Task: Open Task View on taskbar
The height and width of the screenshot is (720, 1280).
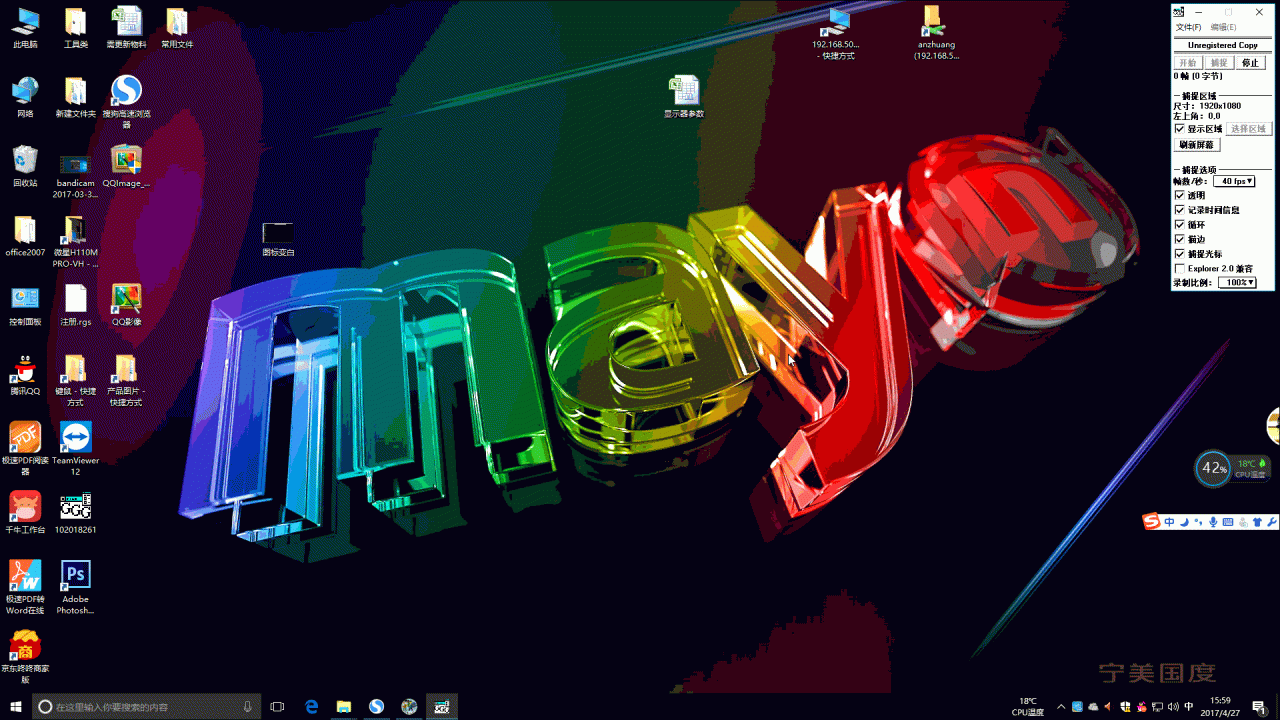Action: (x=278, y=707)
